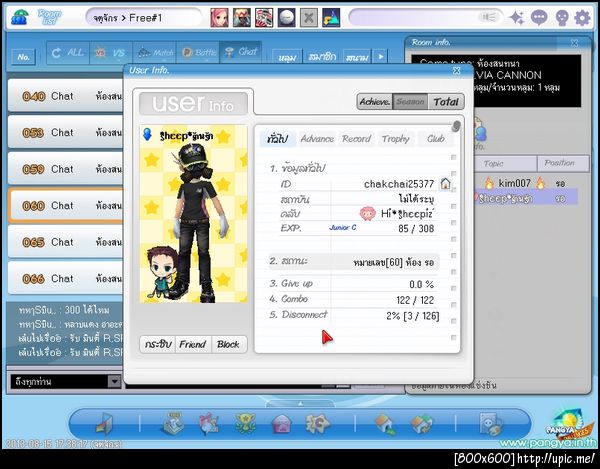The height and width of the screenshot is (469, 600).
Task: Click the top bar message input field
Action: [425, 18]
